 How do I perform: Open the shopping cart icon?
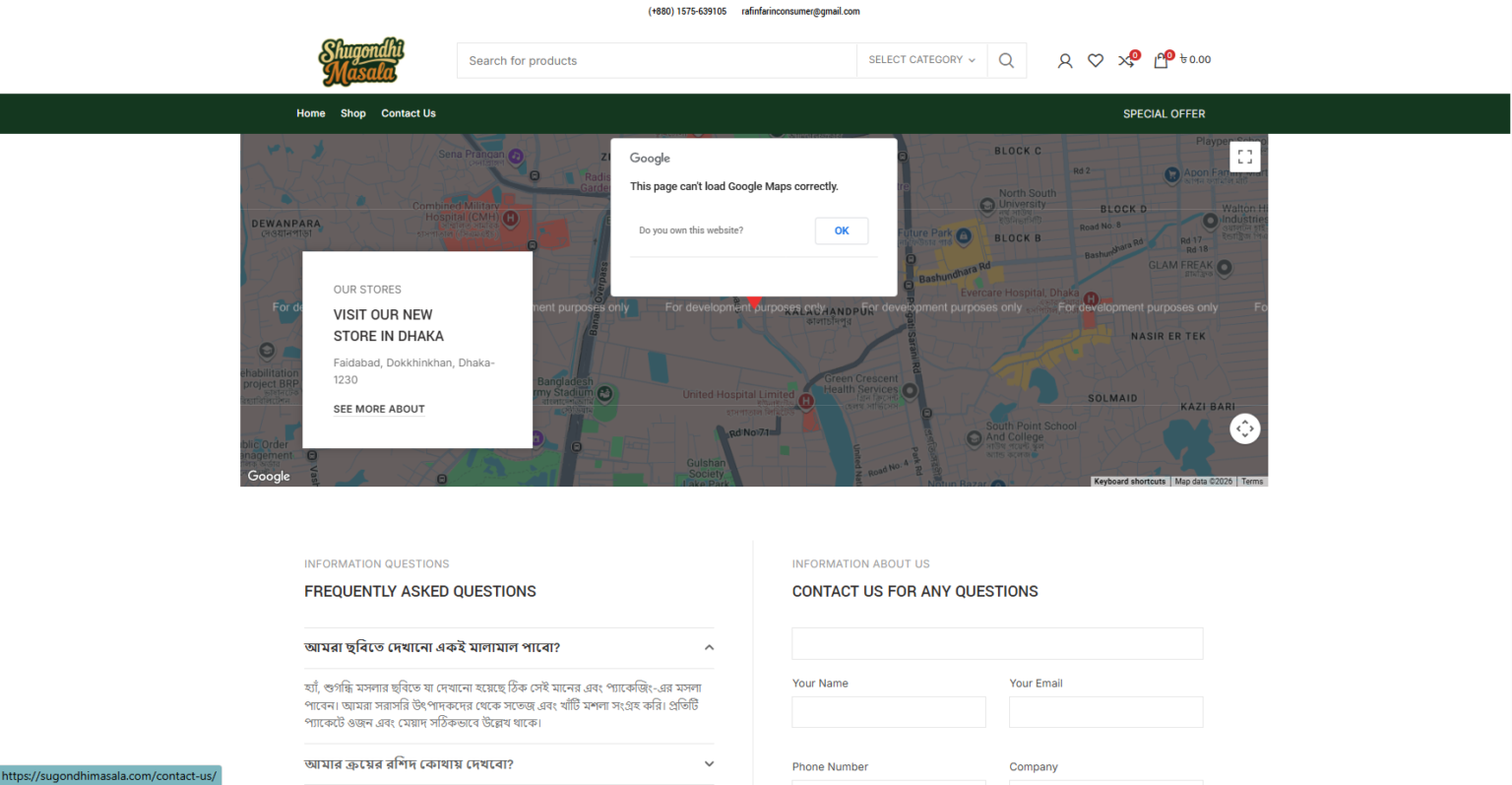[1162, 60]
